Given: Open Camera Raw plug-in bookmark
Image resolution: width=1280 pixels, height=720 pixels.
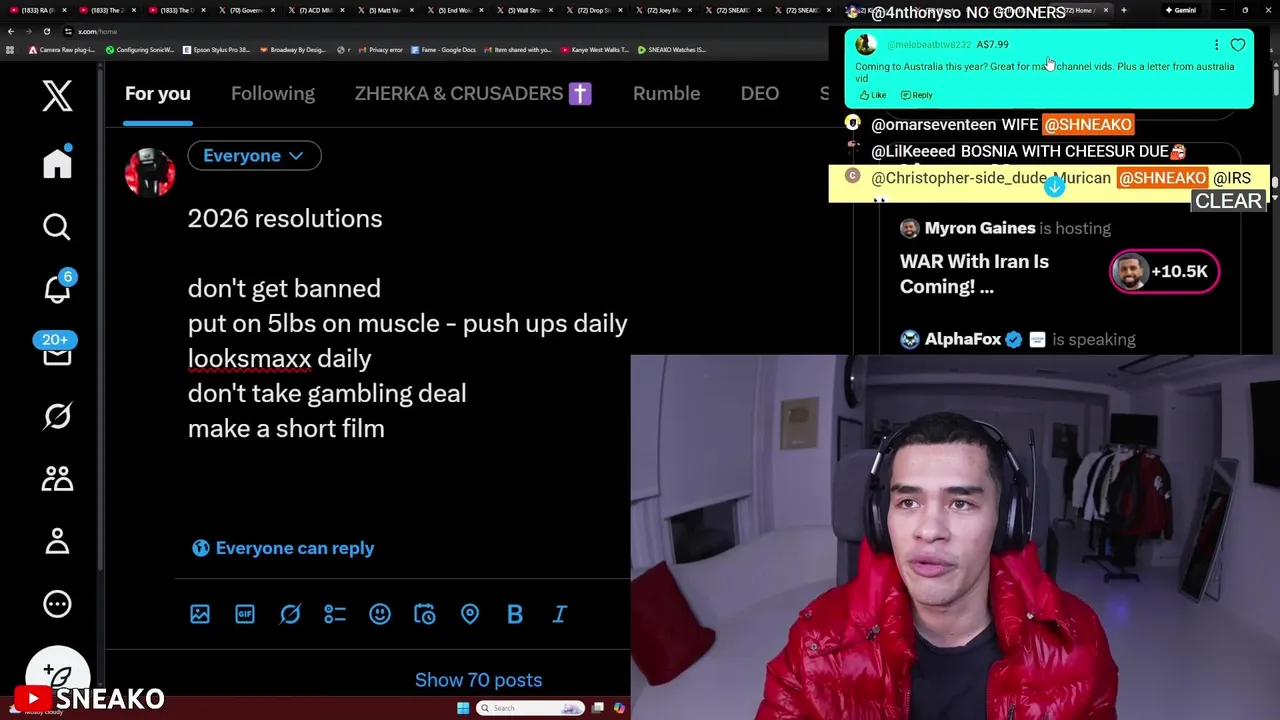Looking at the screenshot, I should click(62, 50).
